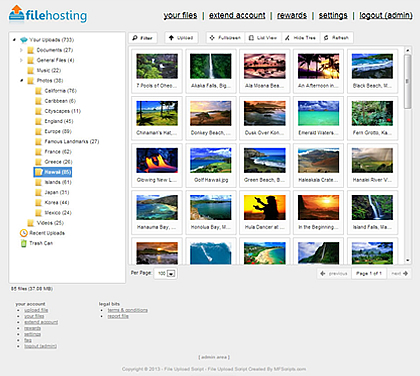Open the Per Page dropdown
420x376 pixels.
click(166, 273)
